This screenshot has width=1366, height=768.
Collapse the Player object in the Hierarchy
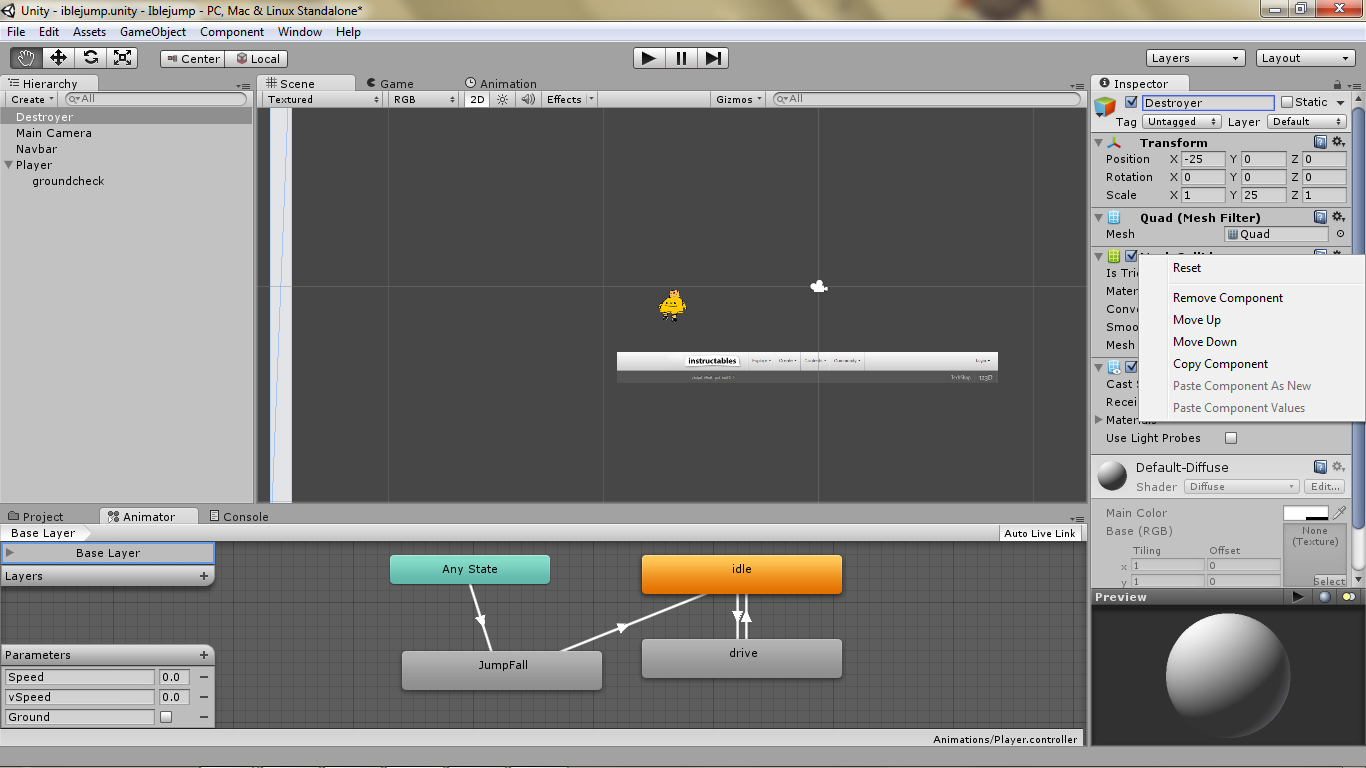pyautogui.click(x=8, y=164)
